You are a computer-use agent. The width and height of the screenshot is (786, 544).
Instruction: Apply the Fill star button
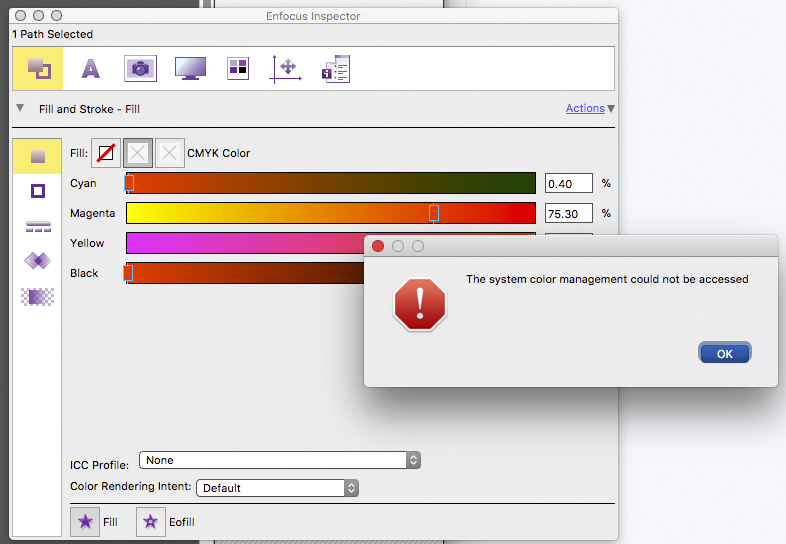coord(85,522)
